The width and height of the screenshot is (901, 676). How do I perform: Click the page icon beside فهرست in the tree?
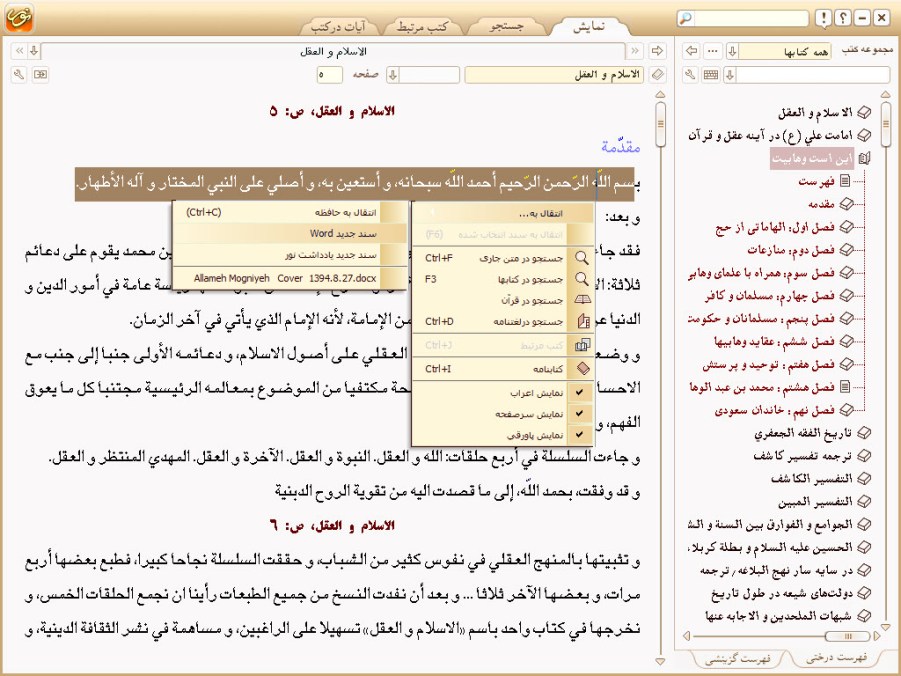point(845,181)
